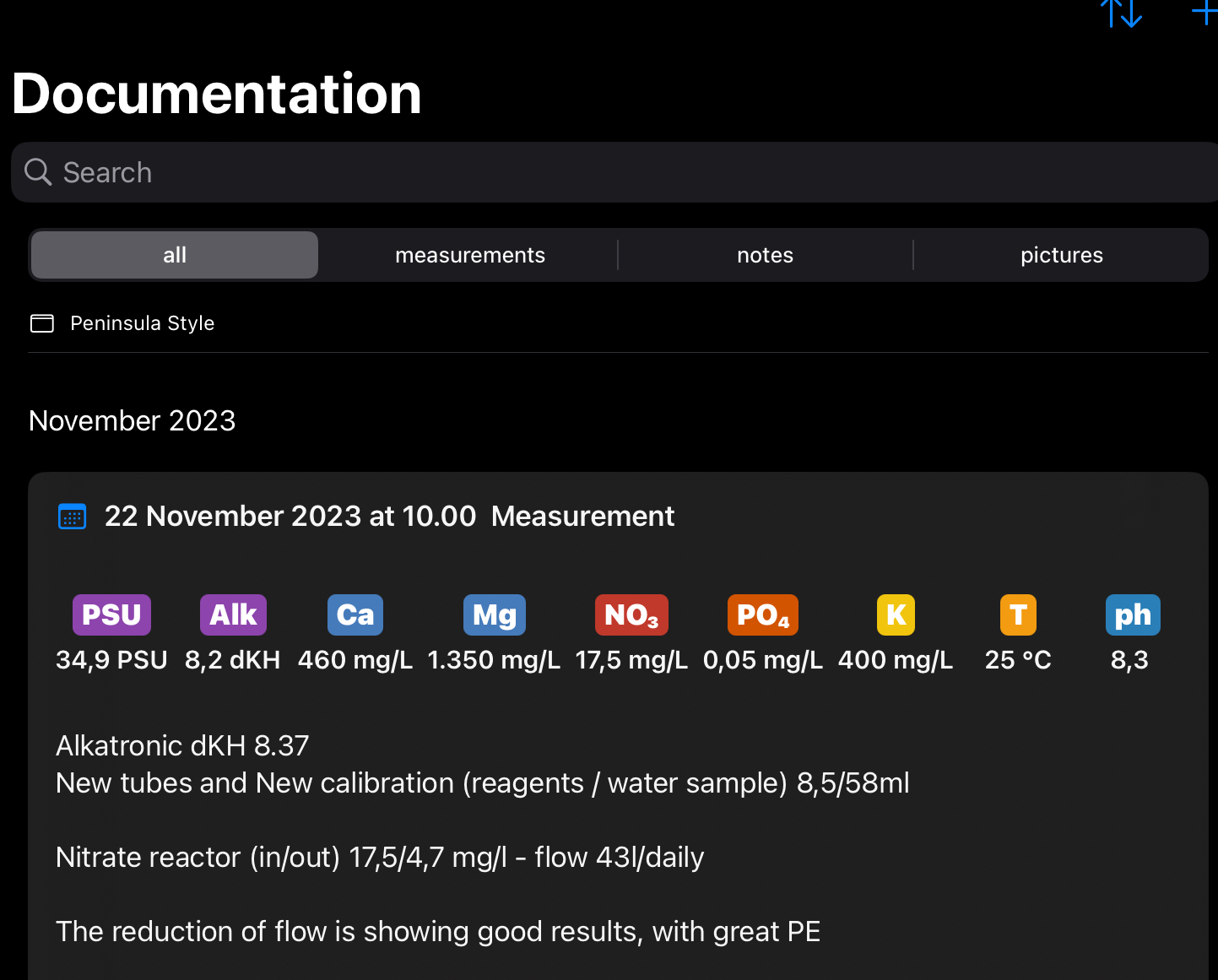Viewport: 1218px width, 980px height.
Task: Tap the blue ph badge
Action: coord(1132,615)
